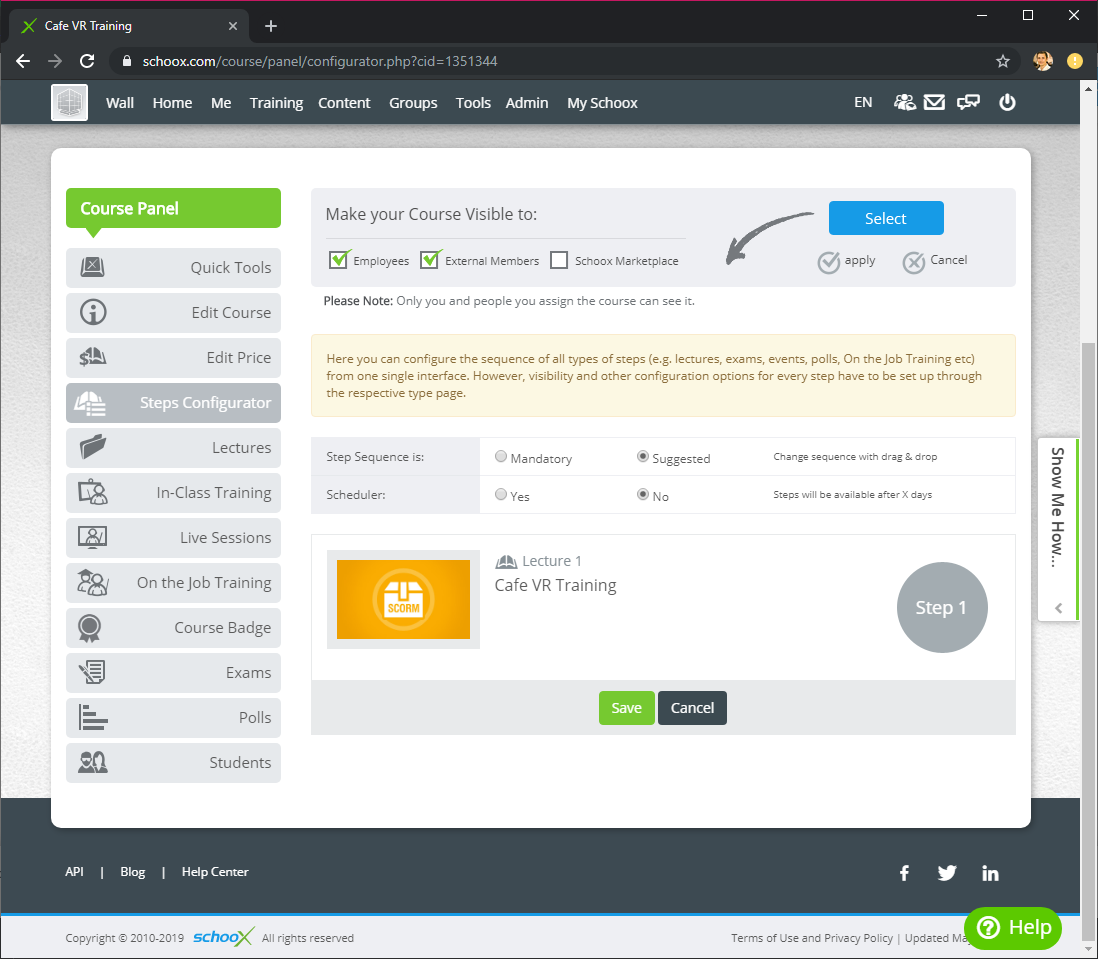Click the Course Badge ribbon icon

pos(90,628)
